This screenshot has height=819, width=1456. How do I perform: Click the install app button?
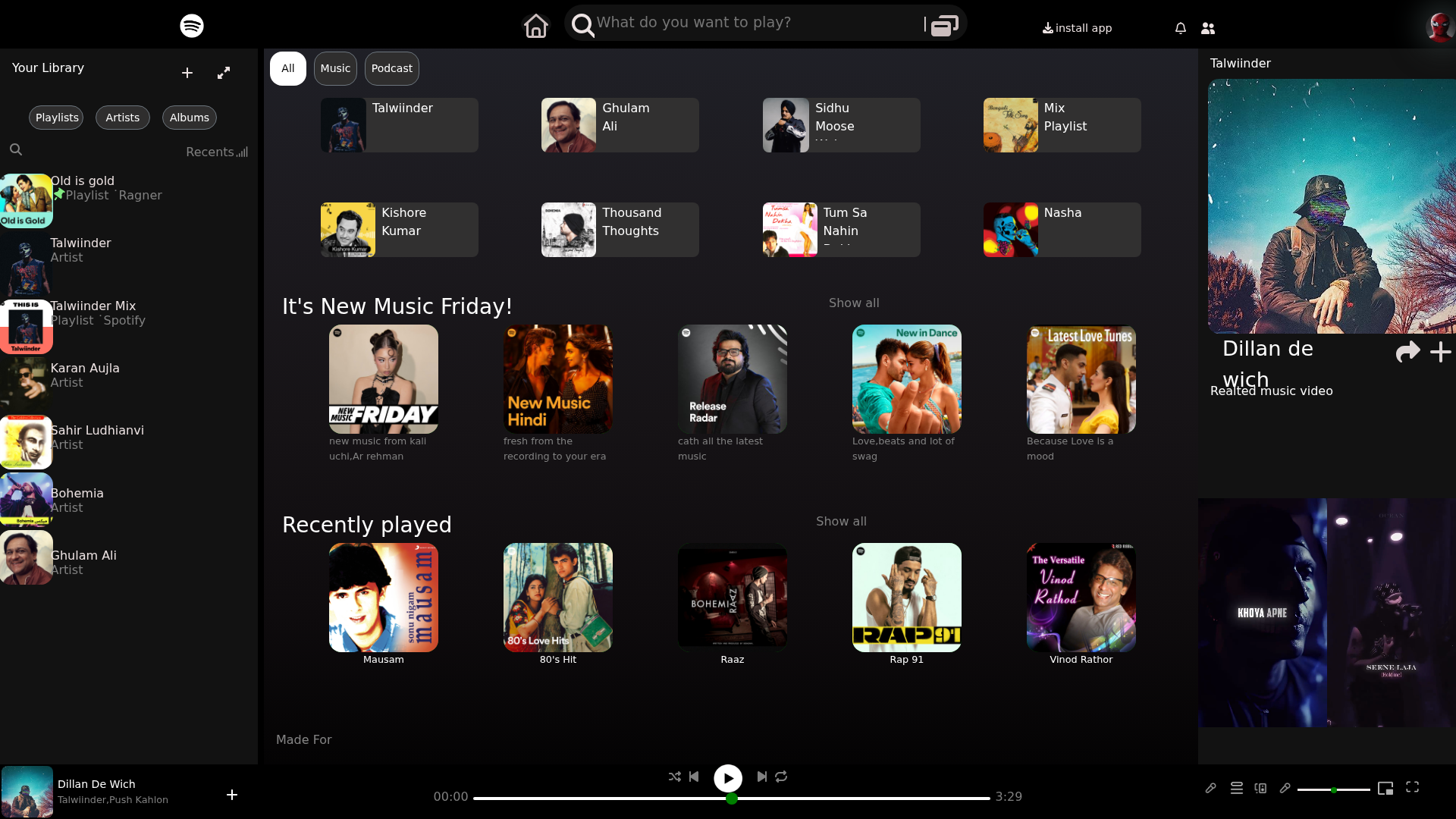tap(1078, 28)
